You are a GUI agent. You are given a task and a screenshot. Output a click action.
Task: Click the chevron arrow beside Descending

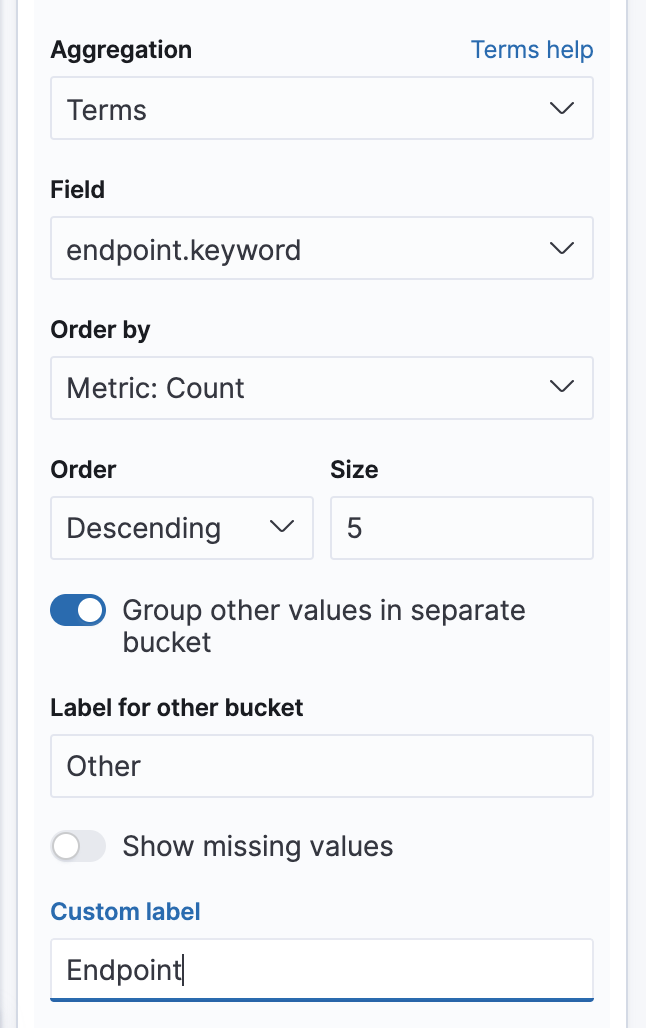282,527
